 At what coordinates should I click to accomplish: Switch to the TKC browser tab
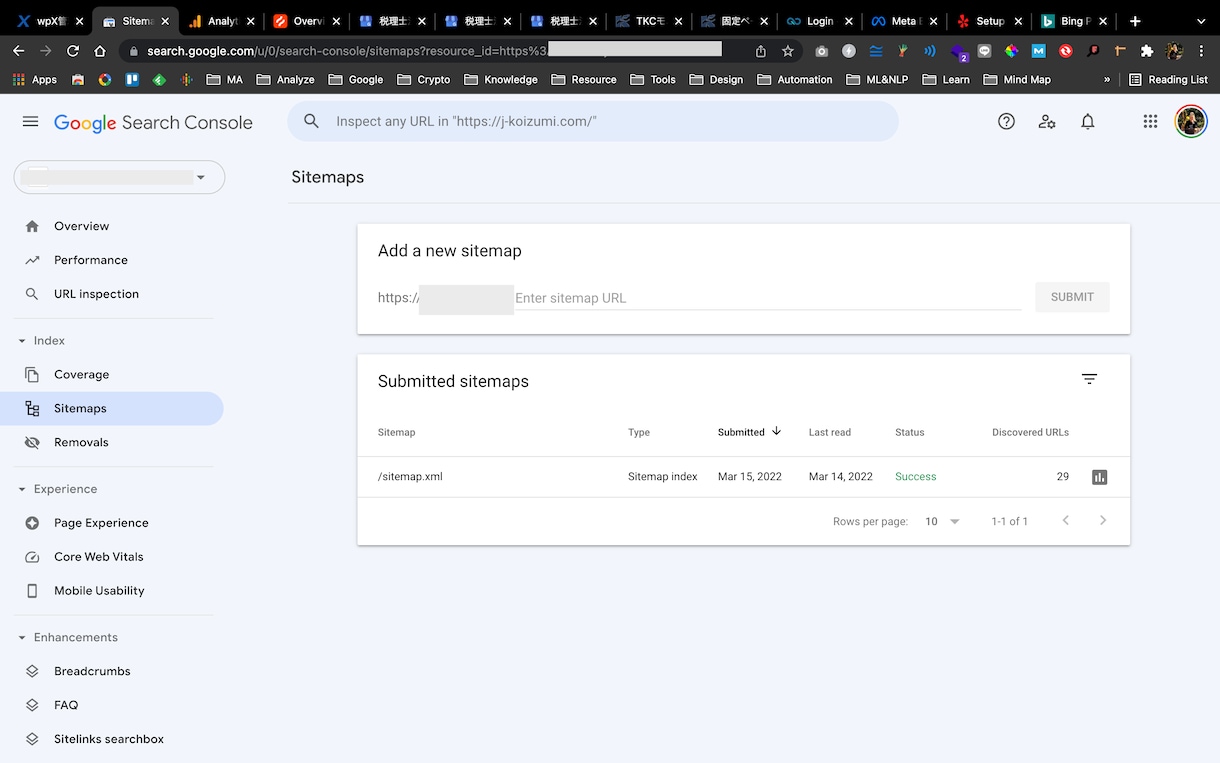(649, 21)
